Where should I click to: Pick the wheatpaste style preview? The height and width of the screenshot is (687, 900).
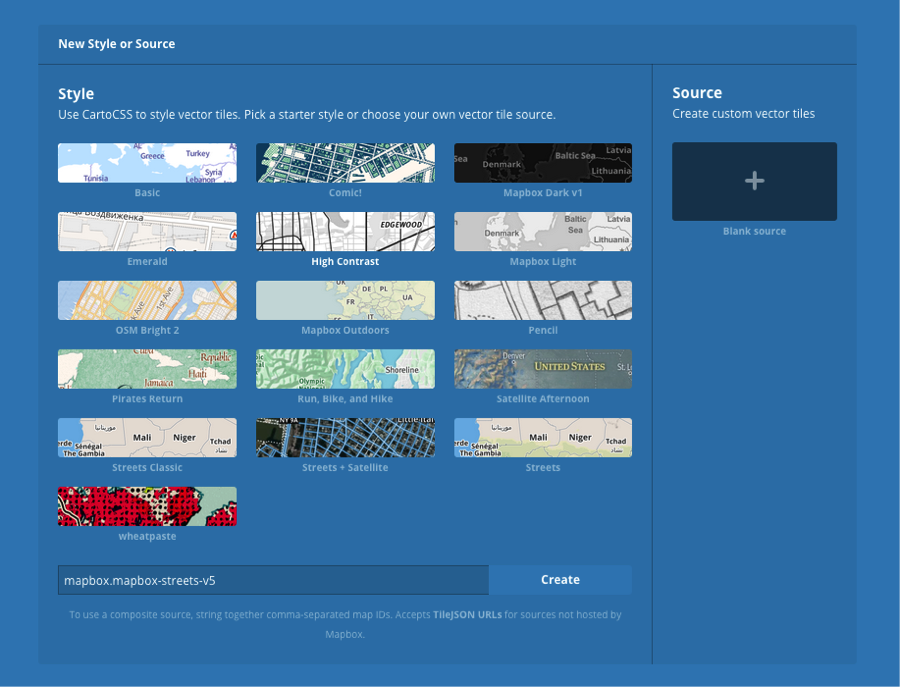(147, 506)
